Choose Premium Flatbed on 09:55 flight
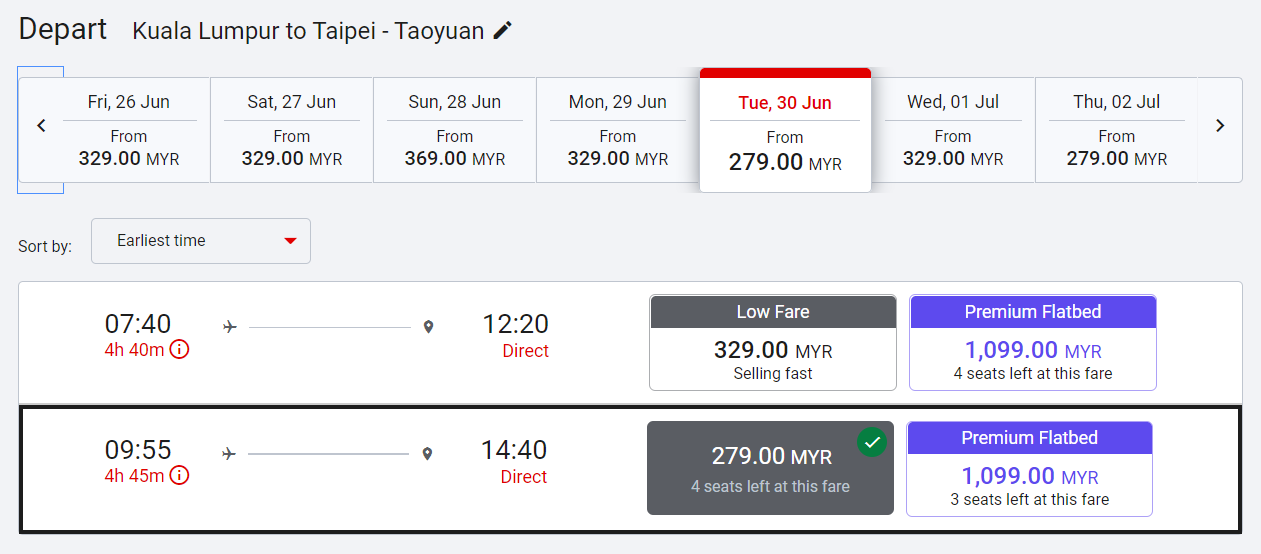Screen dimensions: 1261x554 (1030, 469)
